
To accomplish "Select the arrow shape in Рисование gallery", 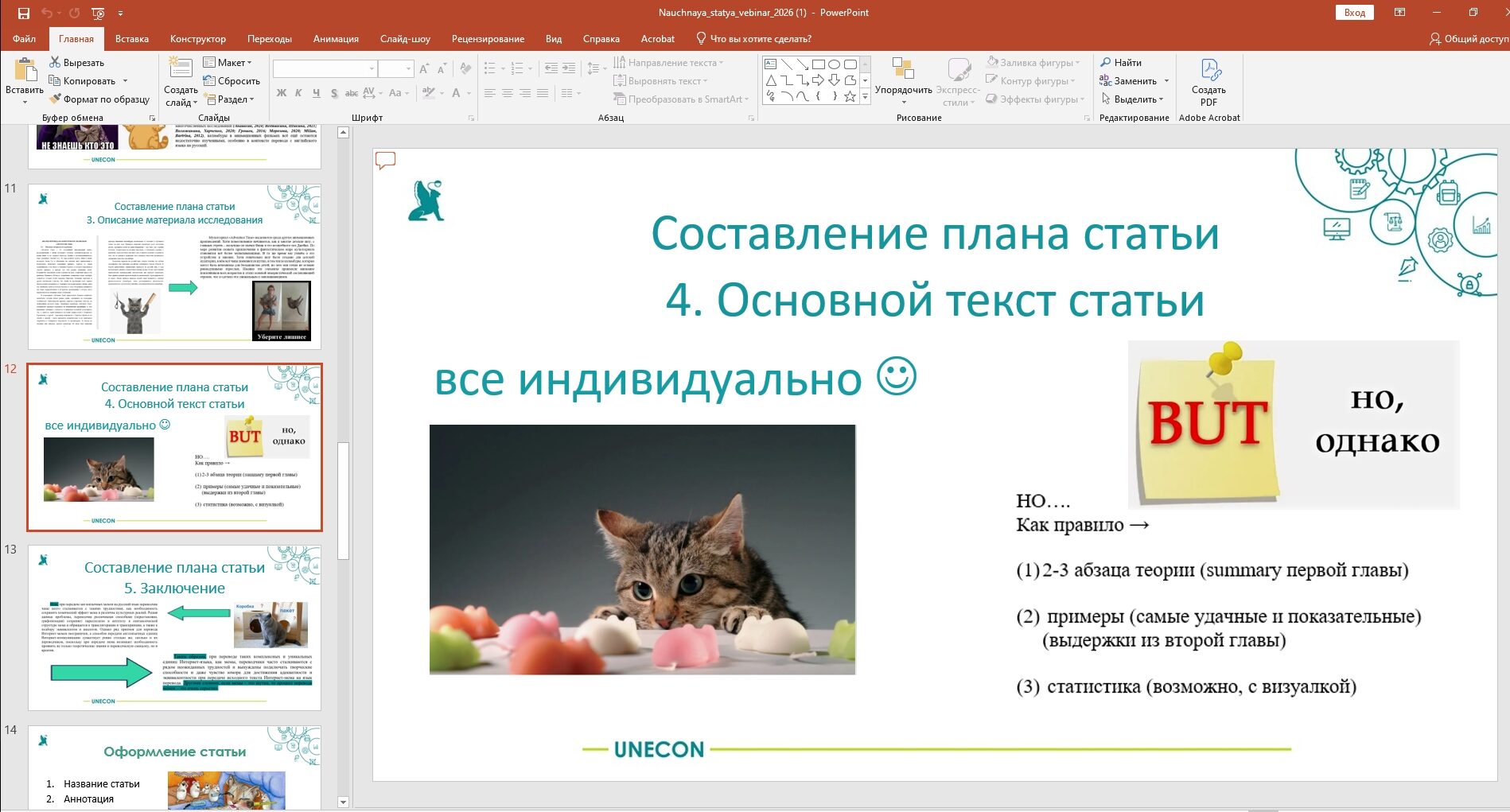I will pyautogui.click(x=818, y=80).
